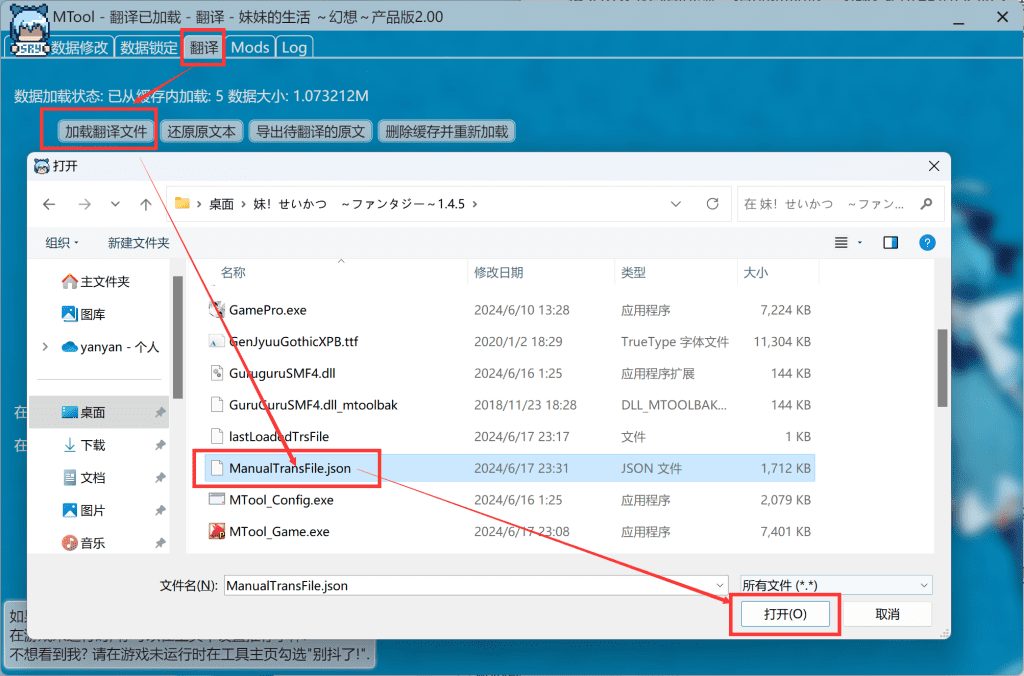
Task: Select the MTool_Game.exe file icon
Action: coord(217,532)
